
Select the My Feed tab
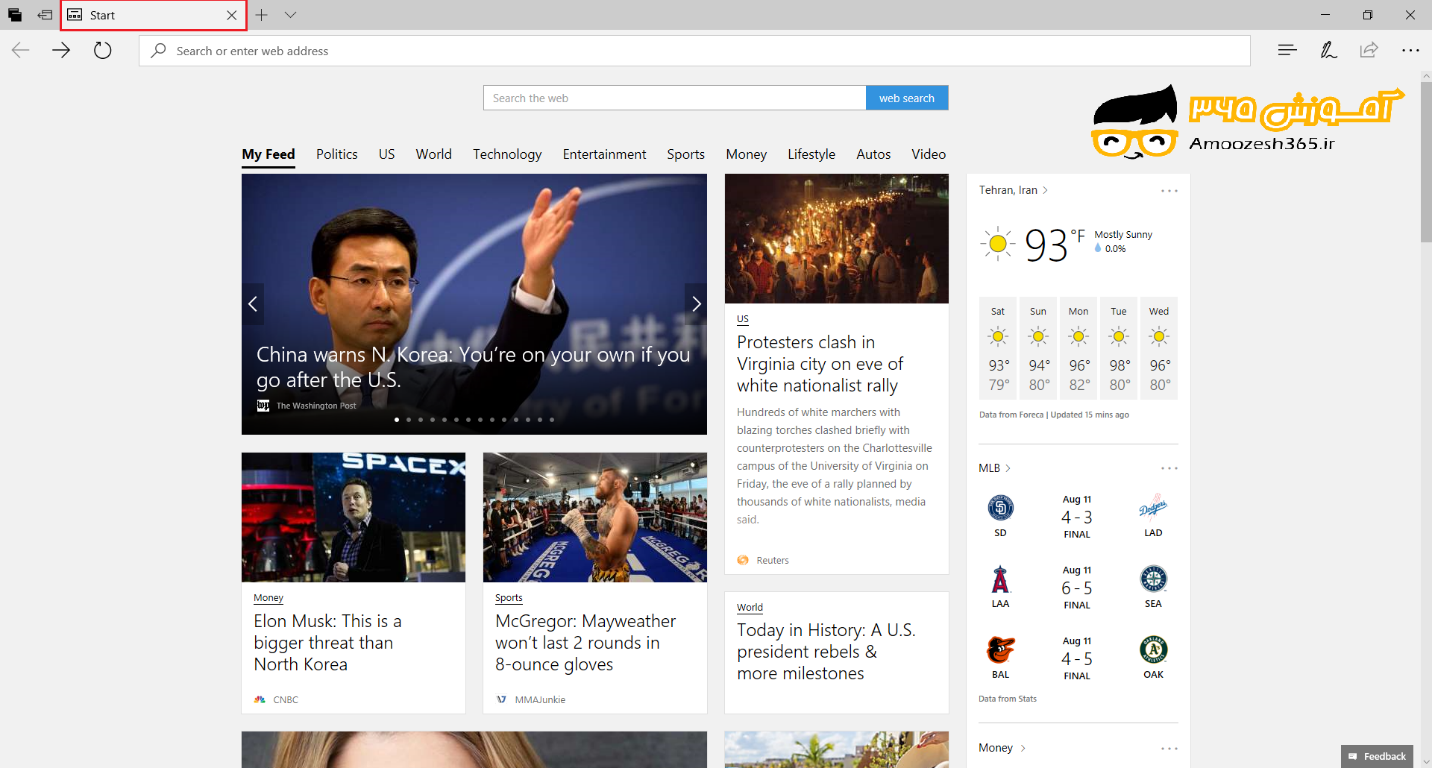[x=268, y=154]
